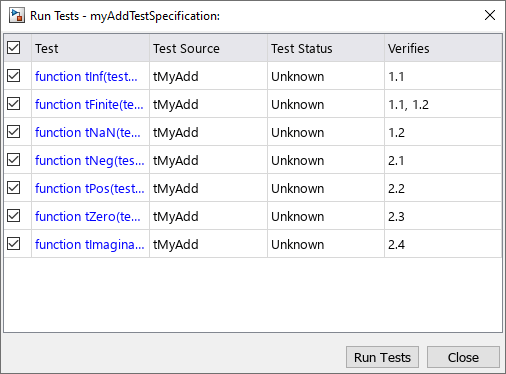This screenshot has width=506, height=374.
Task: Sort by the Test column header
Action: click(x=90, y=48)
